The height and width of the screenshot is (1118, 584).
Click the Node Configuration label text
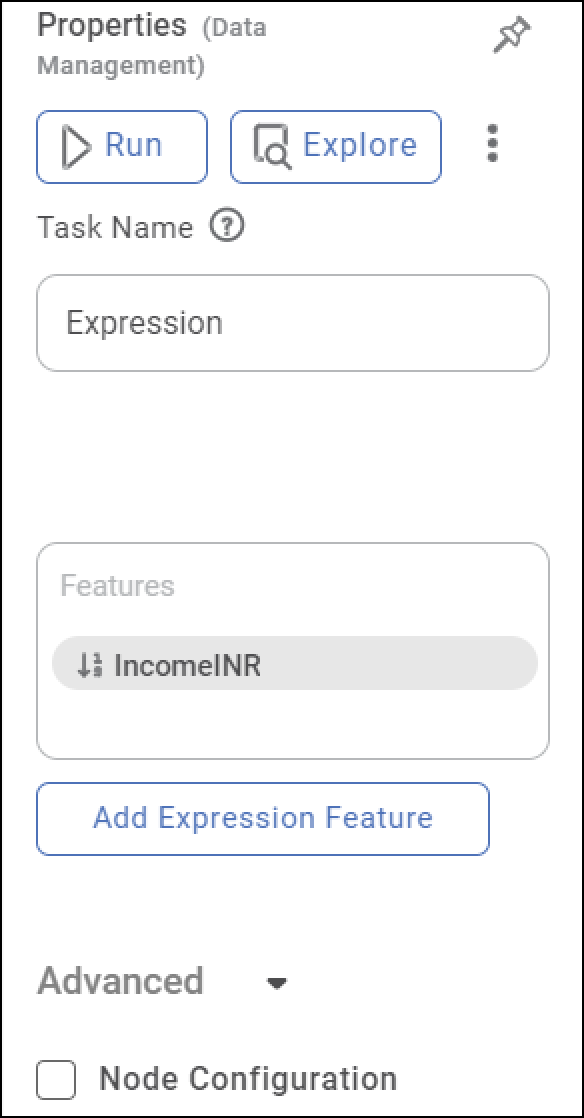click(x=247, y=1078)
